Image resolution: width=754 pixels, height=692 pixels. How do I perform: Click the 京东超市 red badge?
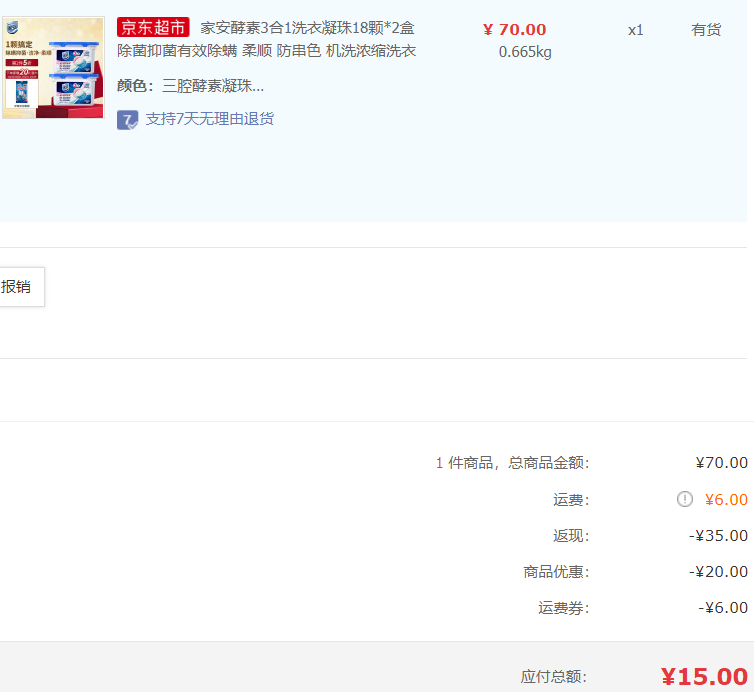(153, 27)
